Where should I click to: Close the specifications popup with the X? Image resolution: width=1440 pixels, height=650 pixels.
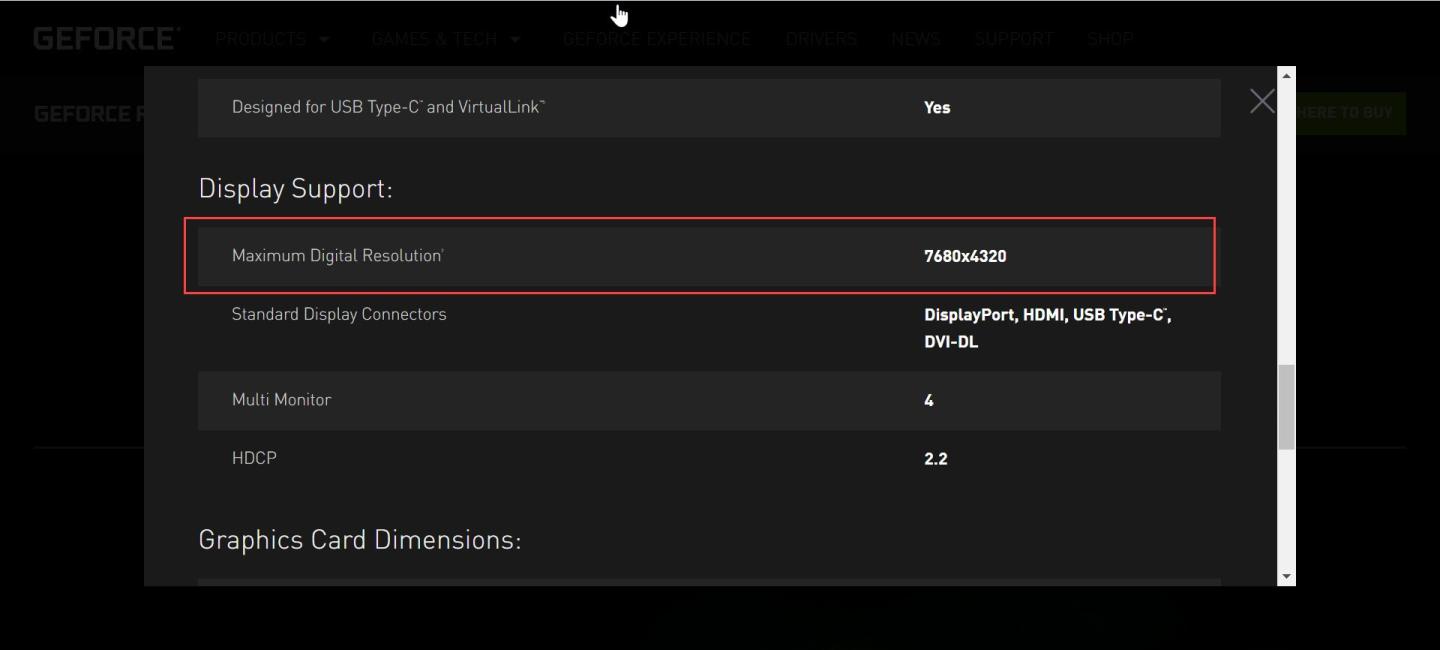pos(1262,101)
